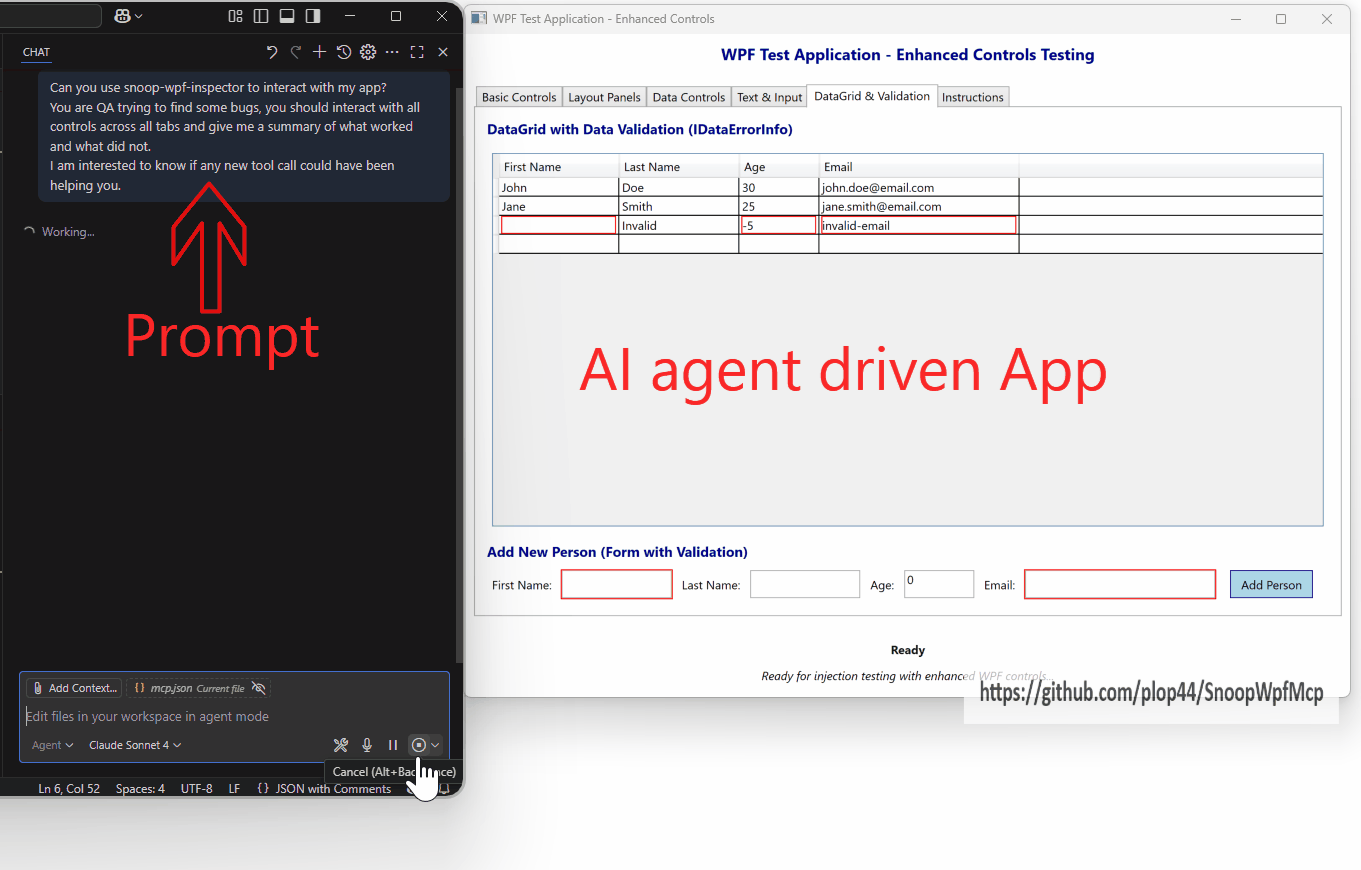Toggle the bottom panel layout icon

(x=287, y=16)
